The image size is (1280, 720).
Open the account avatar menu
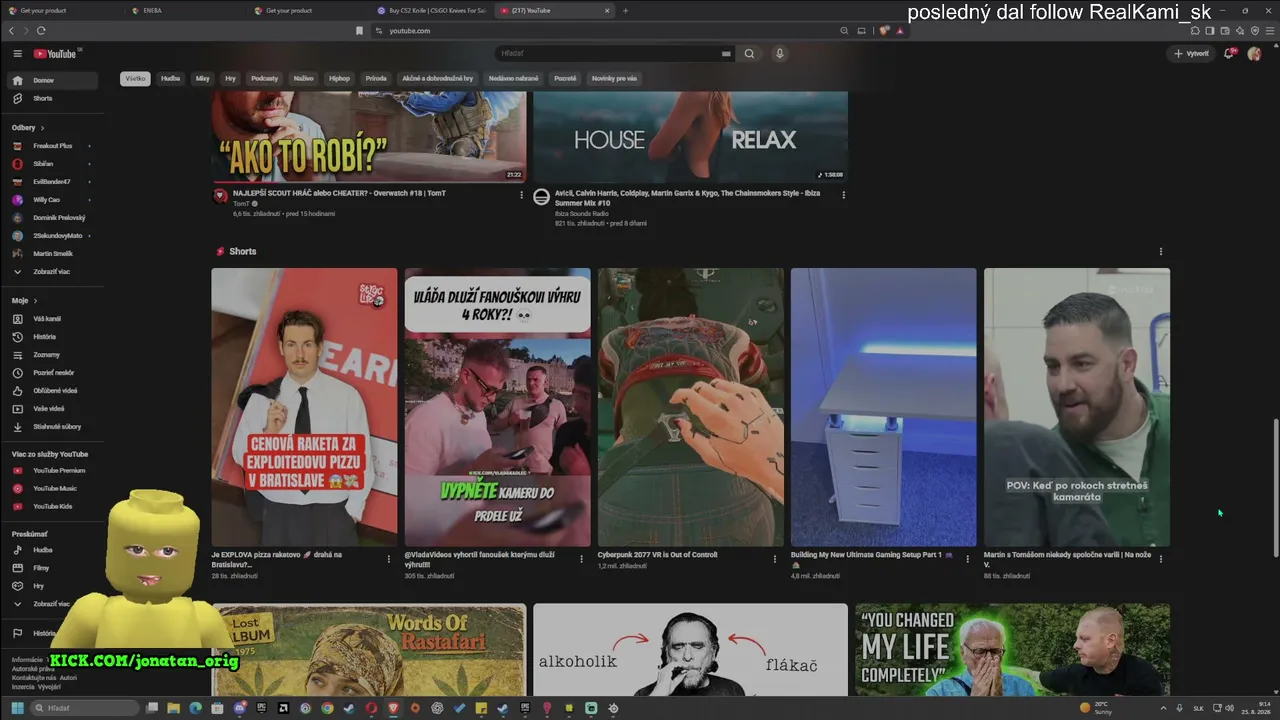coord(1254,53)
